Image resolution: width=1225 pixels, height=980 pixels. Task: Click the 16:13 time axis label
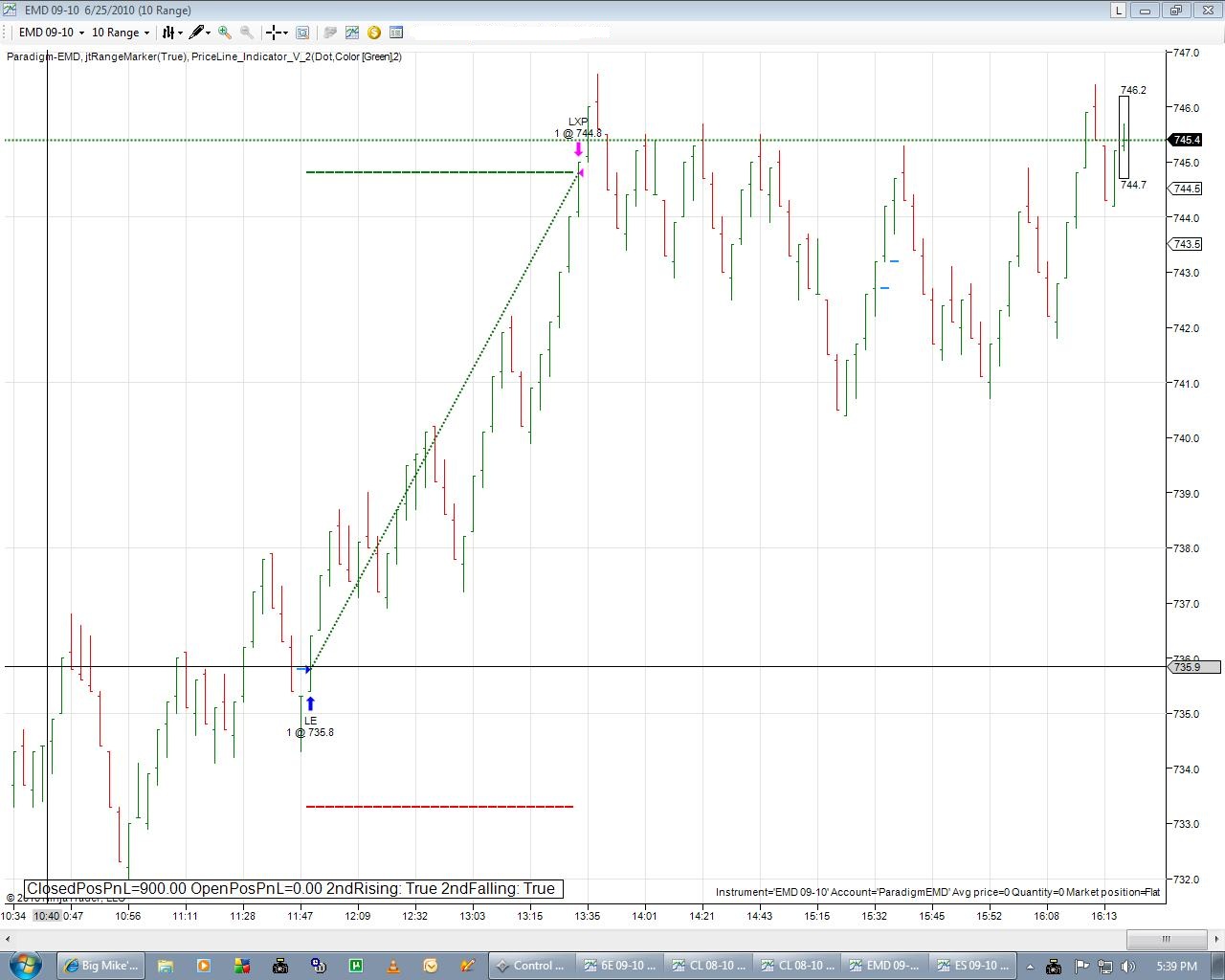(1103, 916)
